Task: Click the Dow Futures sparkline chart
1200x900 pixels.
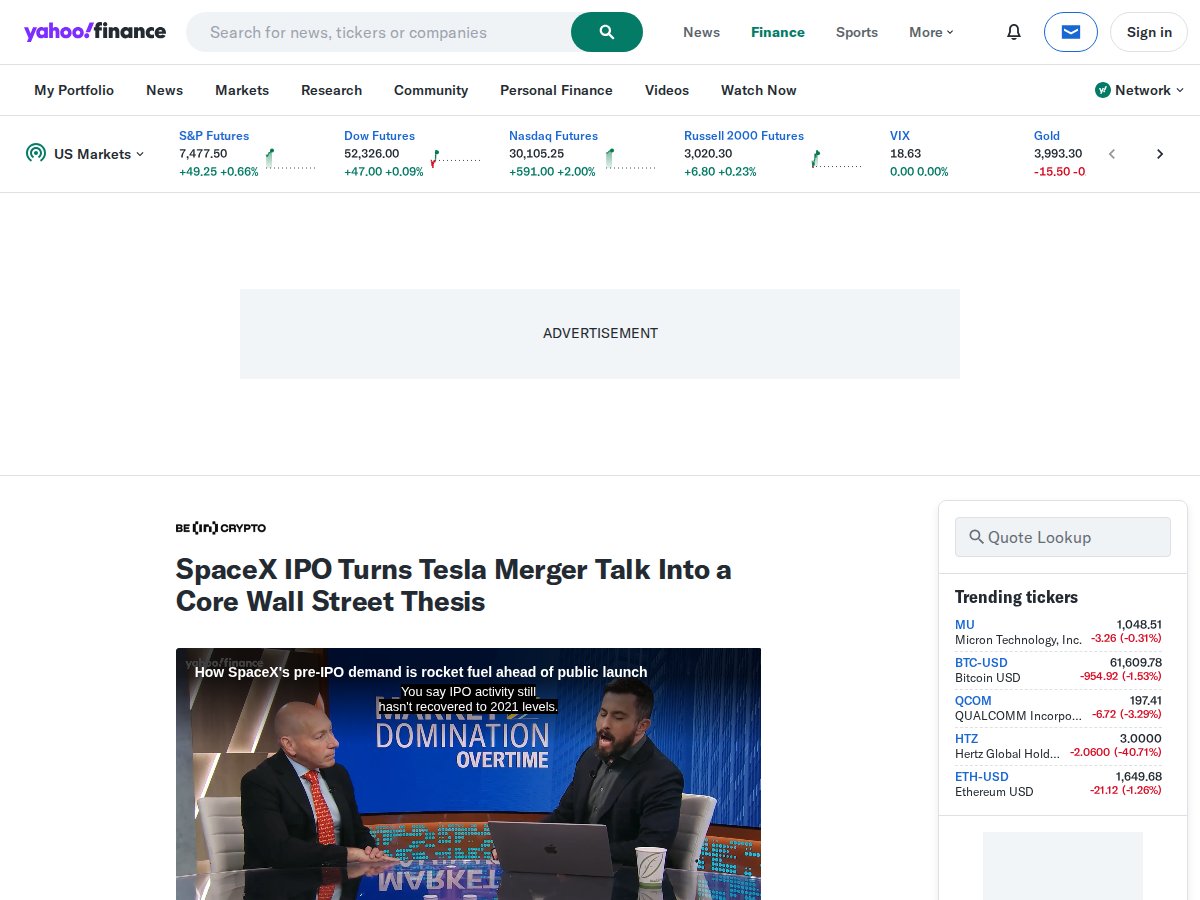Action: pyautogui.click(x=455, y=158)
